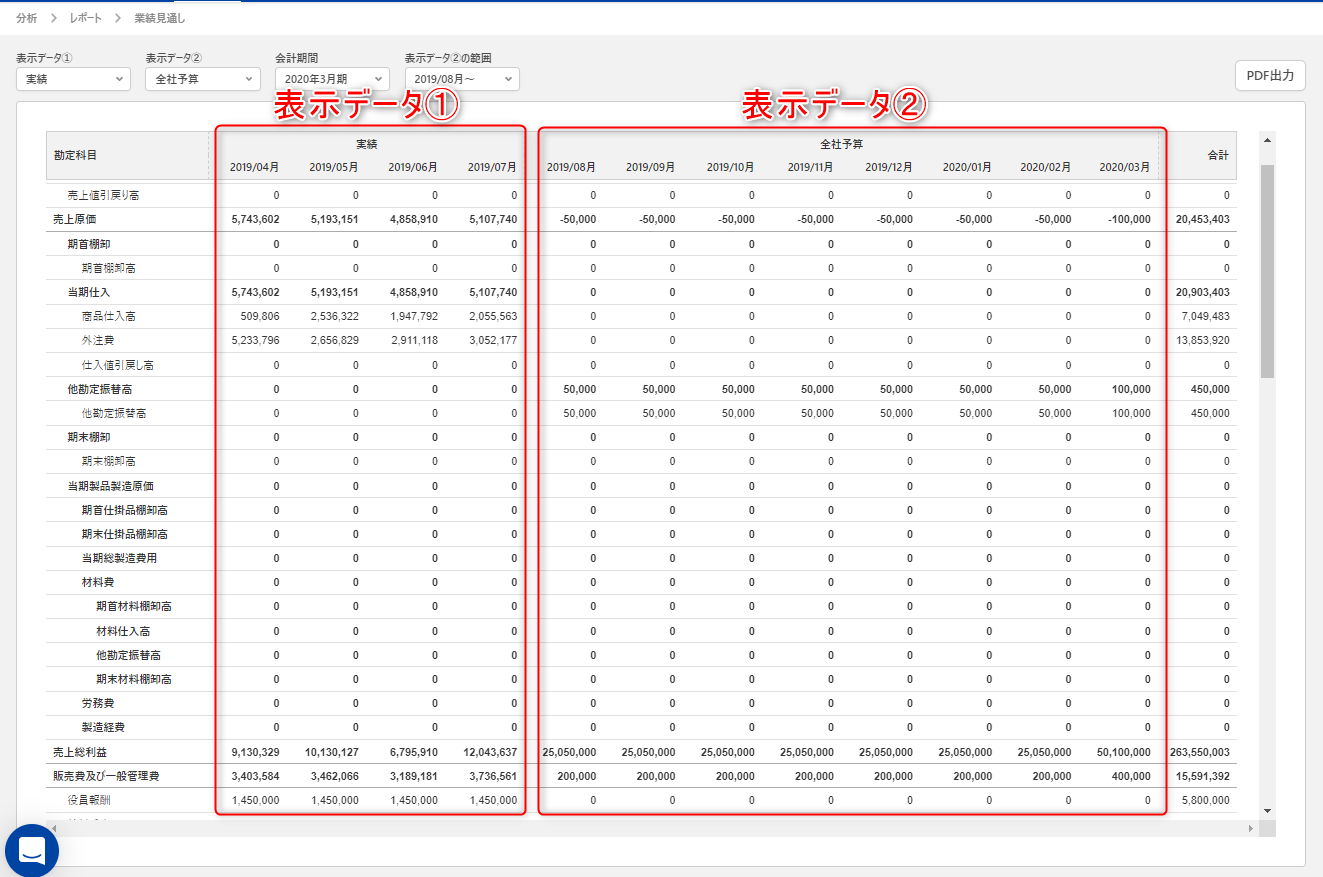Click the horizontal scrollbar left arrow

52,829
